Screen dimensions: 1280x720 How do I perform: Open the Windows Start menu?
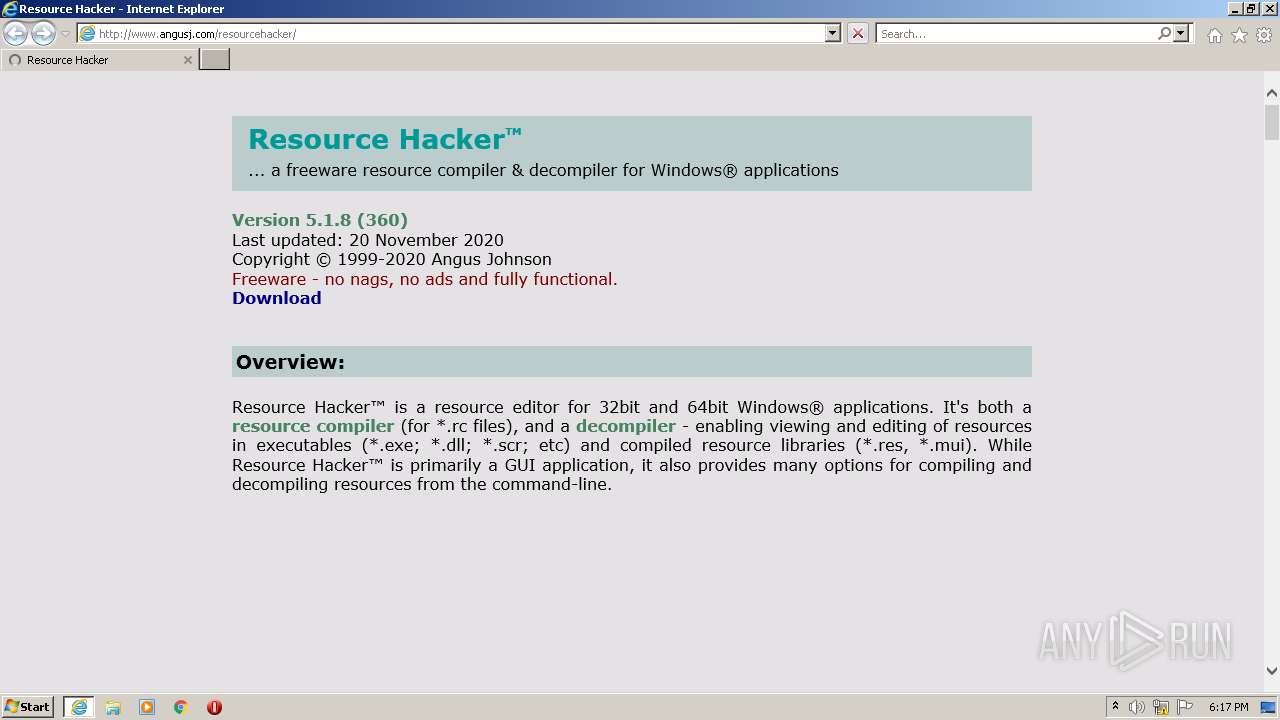[28, 707]
